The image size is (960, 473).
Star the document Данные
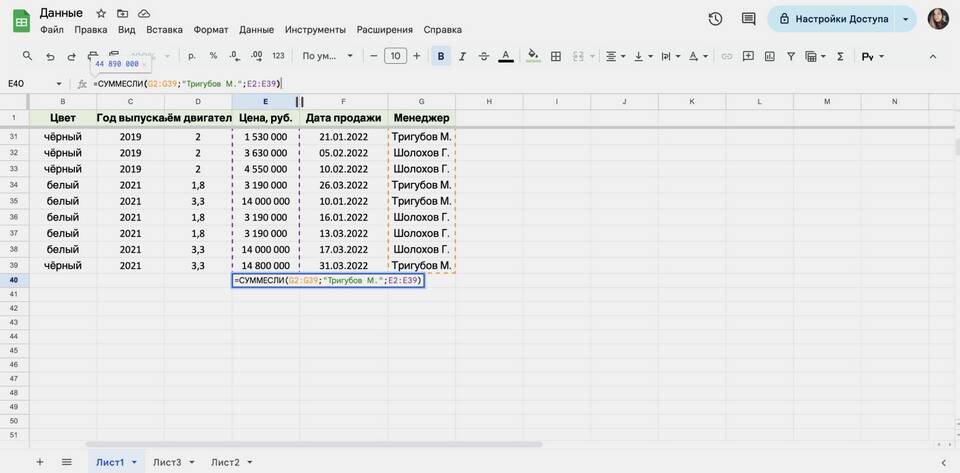(x=101, y=13)
